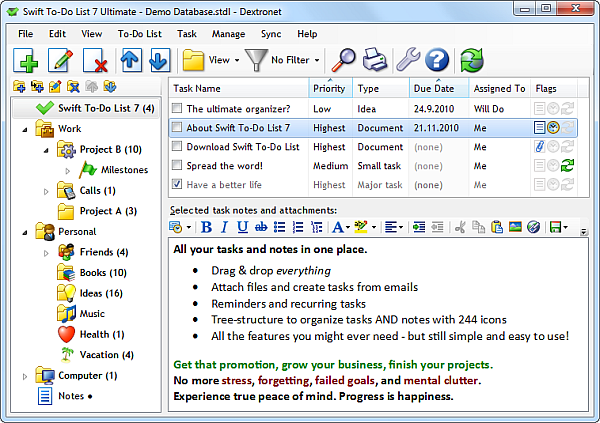Screen dimensions: 600x423
Task: Toggle Bold formatting in the notes toolbar
Action: tap(206, 227)
